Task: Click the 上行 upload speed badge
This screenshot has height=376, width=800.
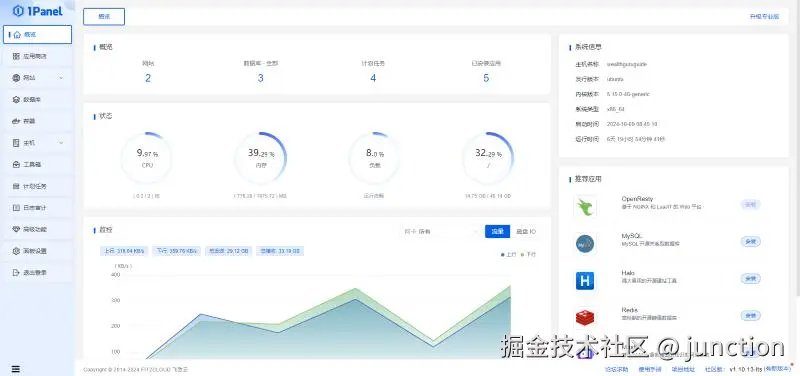Action: tap(124, 251)
